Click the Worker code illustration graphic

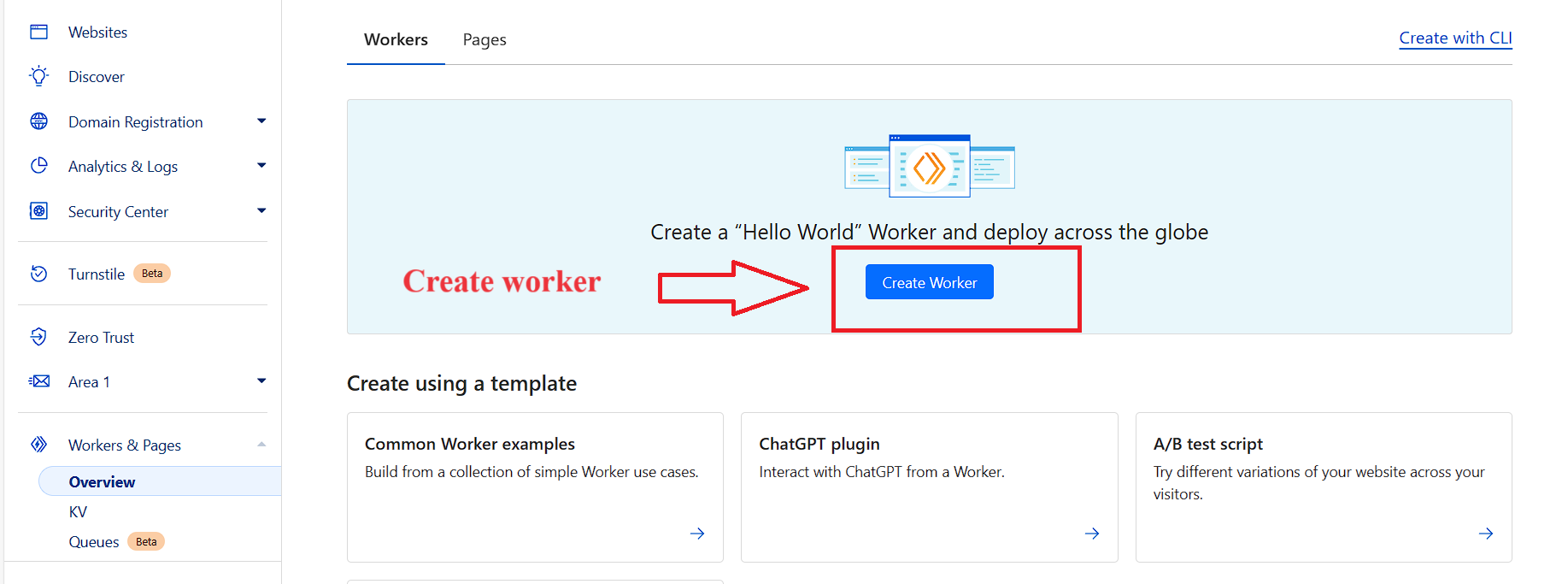(x=930, y=166)
